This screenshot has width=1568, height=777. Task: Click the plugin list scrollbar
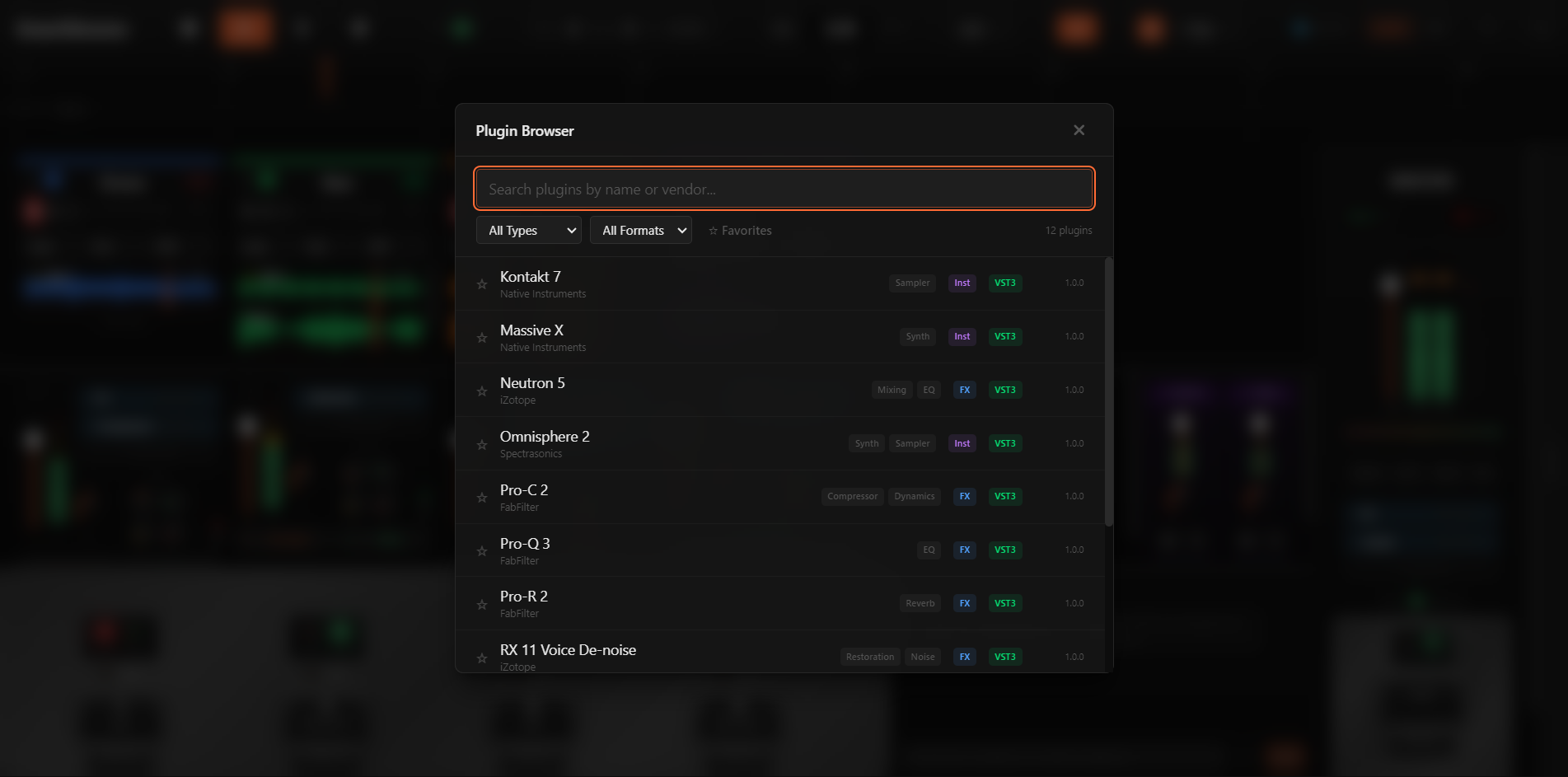pyautogui.click(x=1109, y=391)
